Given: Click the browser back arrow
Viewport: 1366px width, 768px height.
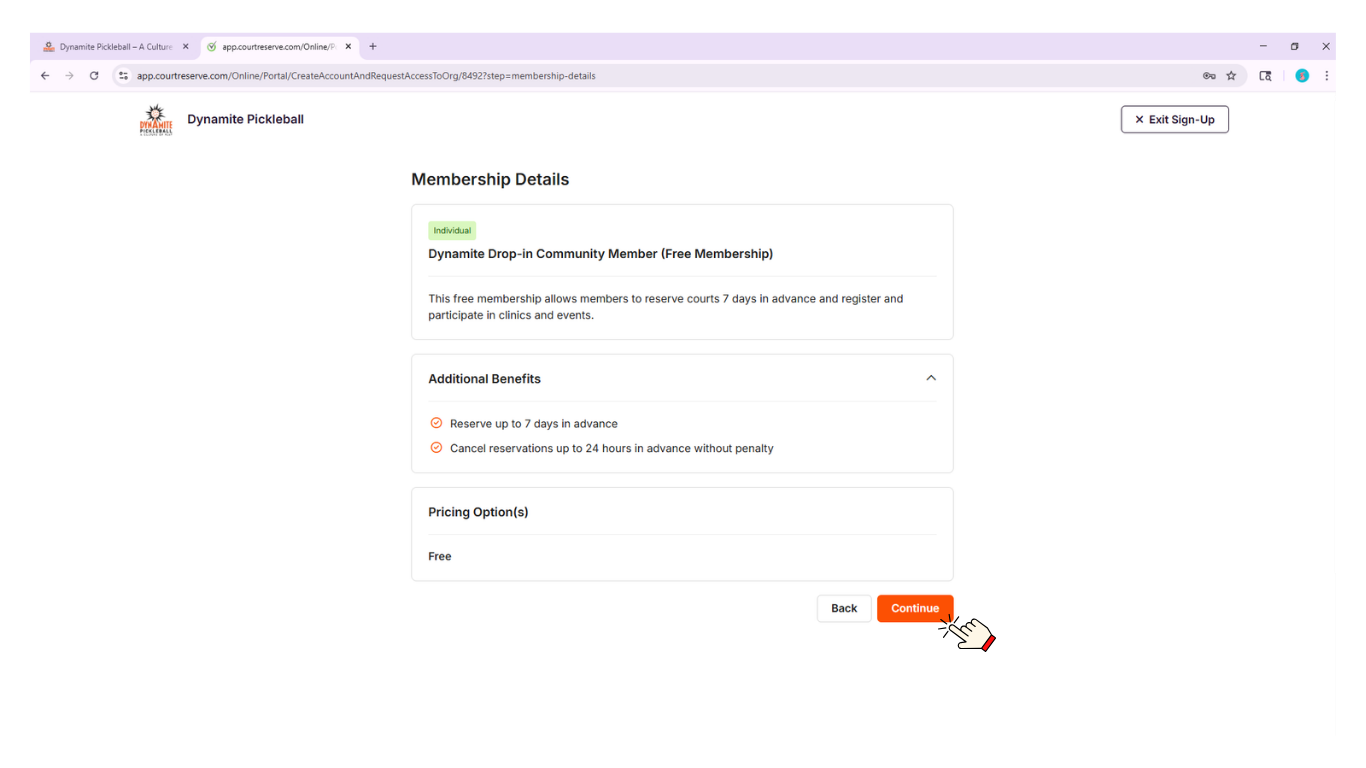Looking at the screenshot, I should coord(45,76).
